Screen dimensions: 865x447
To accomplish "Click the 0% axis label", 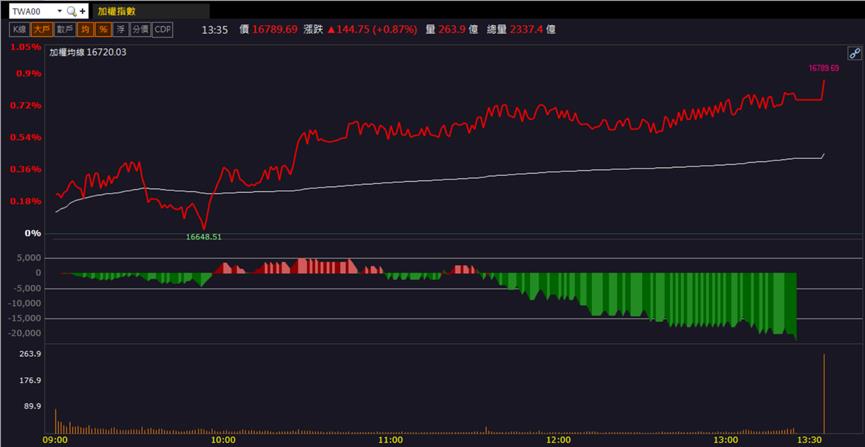I will 34,233.
